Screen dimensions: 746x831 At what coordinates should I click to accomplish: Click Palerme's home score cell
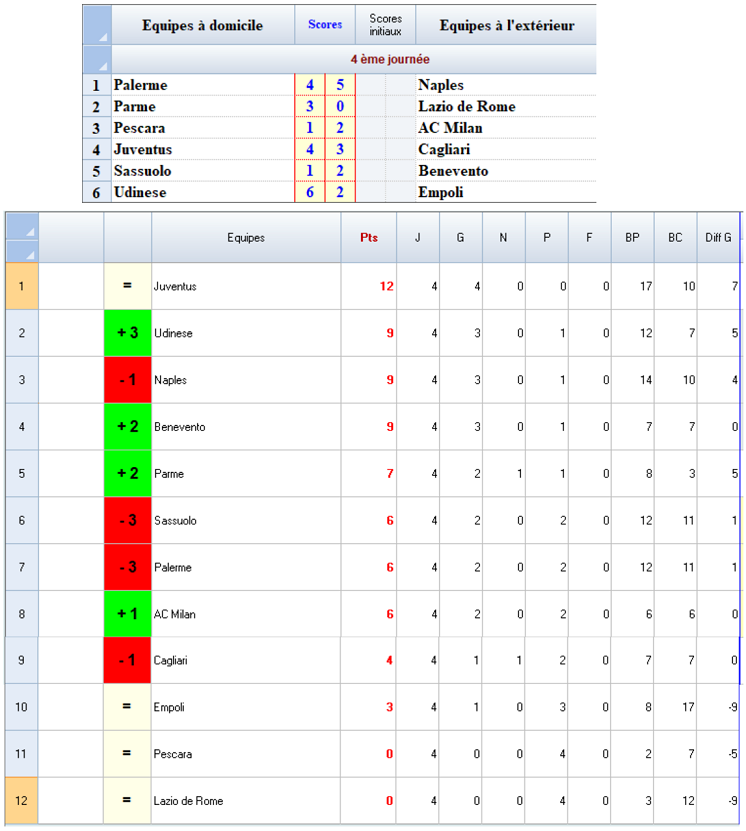tap(310, 86)
